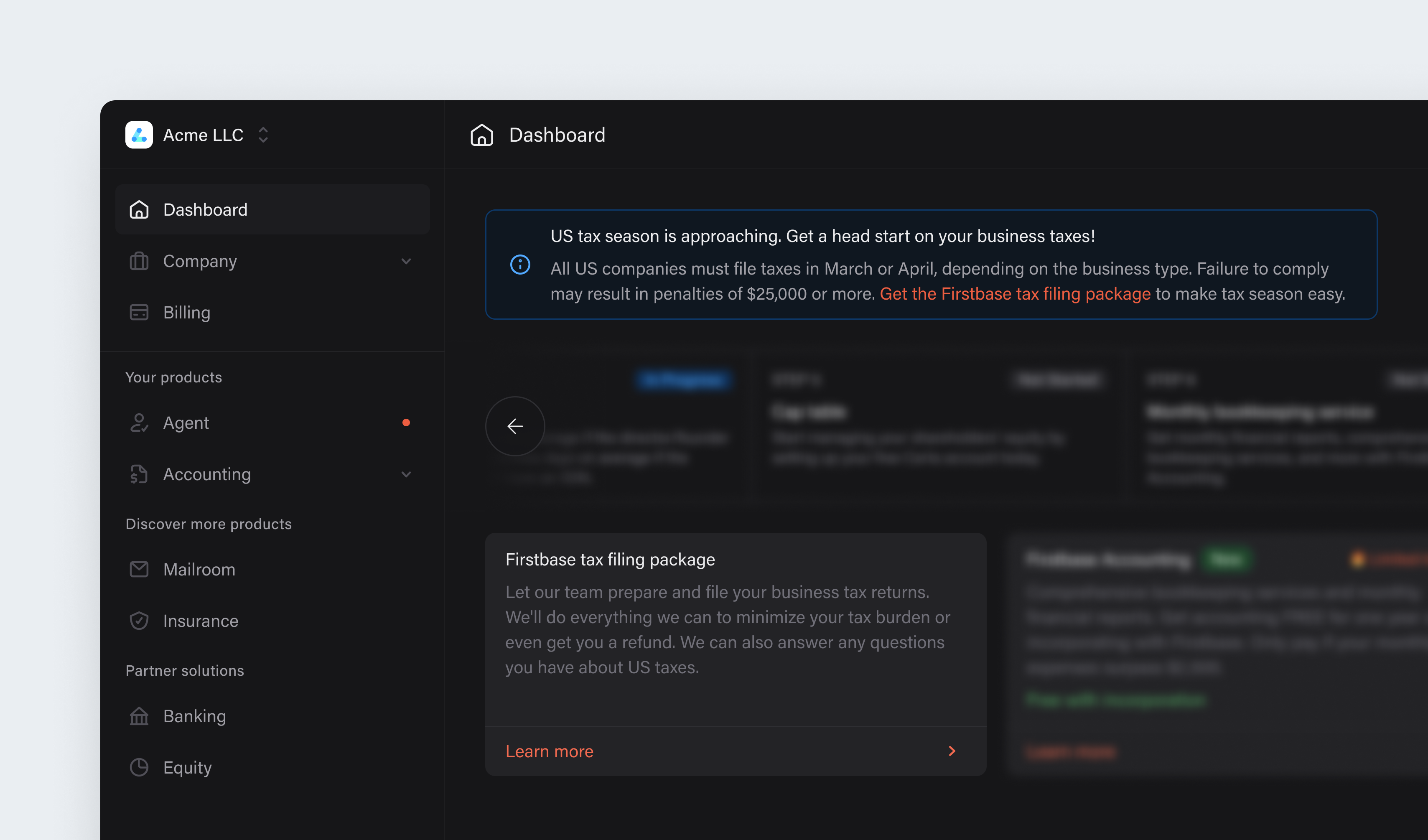This screenshot has height=840, width=1428.
Task: Click the tax banner headline text
Action: (822, 236)
